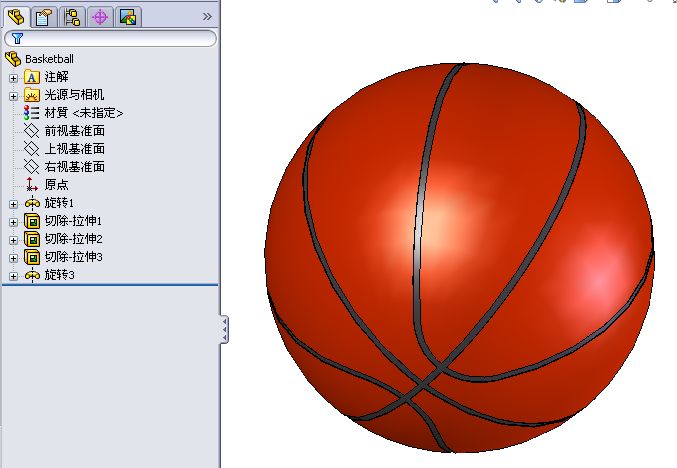Click the Basketball part icon
Screen dimensions: 677x468
13,59
